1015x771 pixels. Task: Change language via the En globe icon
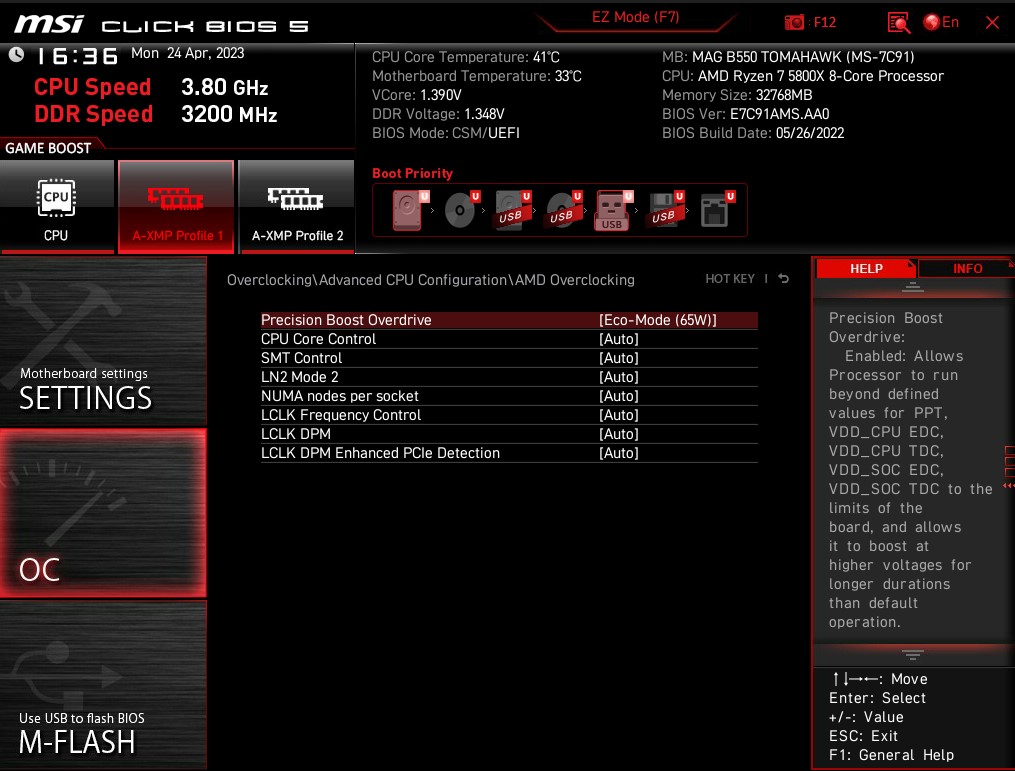point(941,23)
